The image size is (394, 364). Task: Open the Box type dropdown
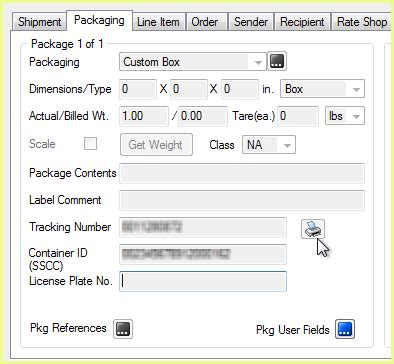[322, 89]
